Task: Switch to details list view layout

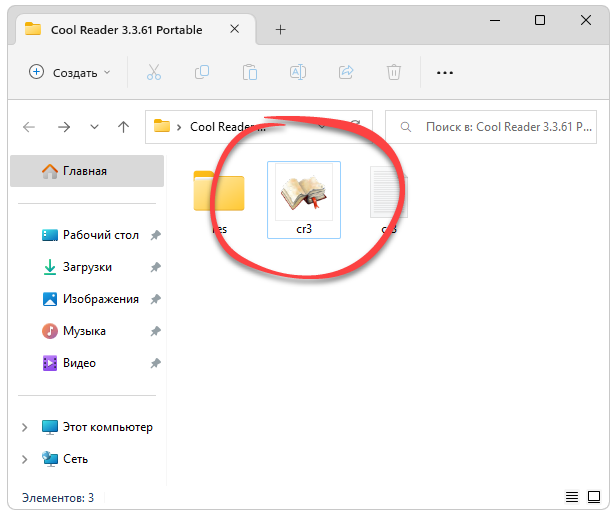Action: point(572,497)
